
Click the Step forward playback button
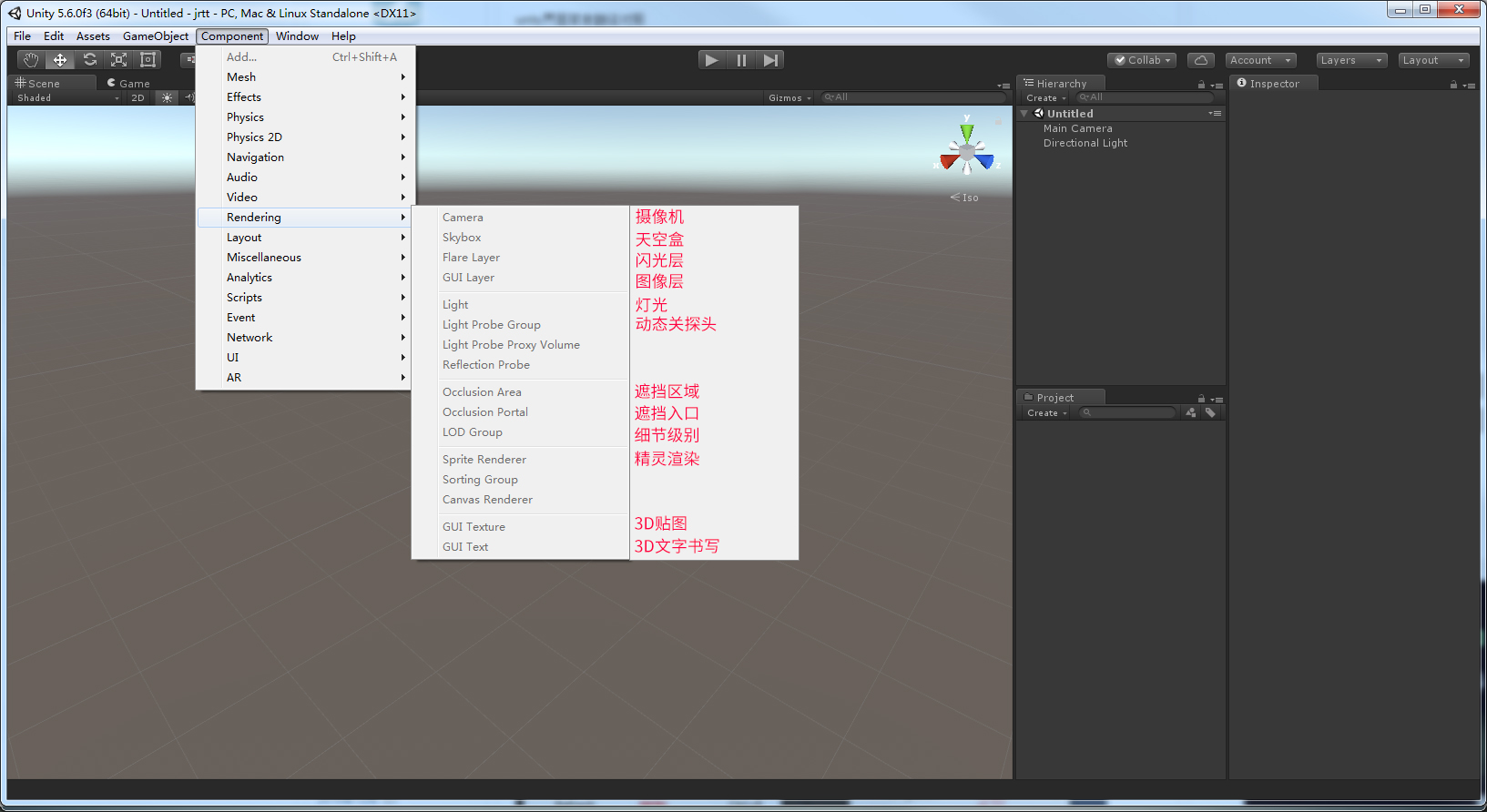[x=770, y=60]
